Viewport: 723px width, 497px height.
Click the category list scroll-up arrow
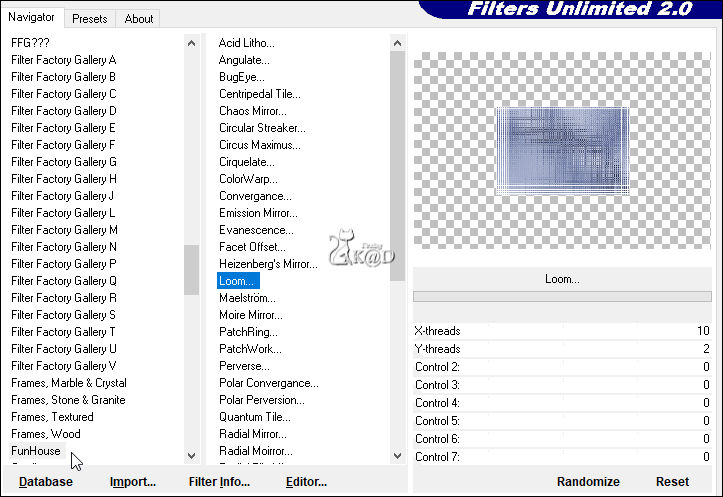click(x=191, y=43)
